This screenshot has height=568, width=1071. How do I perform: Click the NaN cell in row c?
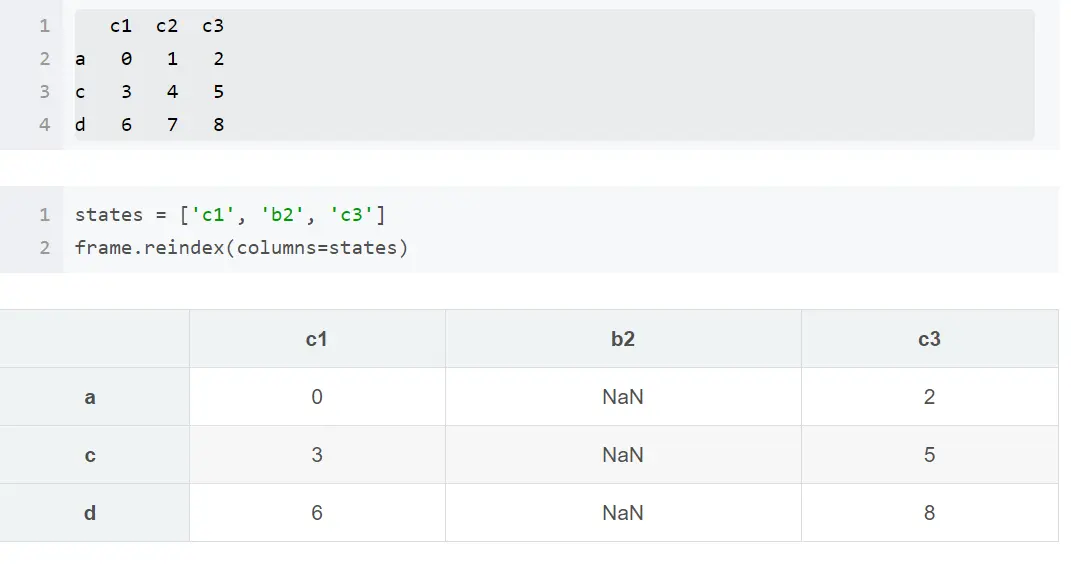623,455
